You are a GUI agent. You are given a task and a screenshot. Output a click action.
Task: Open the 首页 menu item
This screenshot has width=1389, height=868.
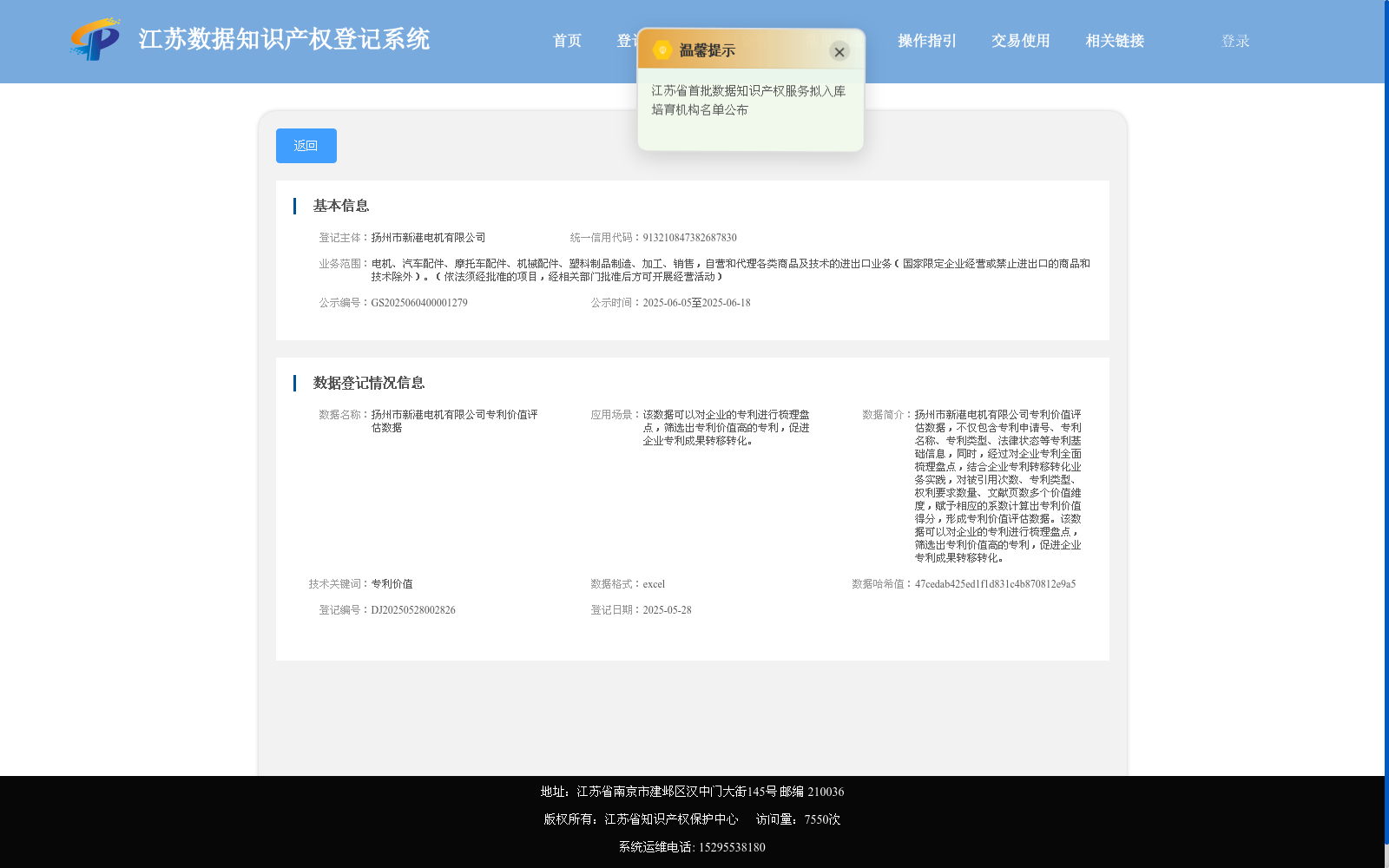pos(567,41)
